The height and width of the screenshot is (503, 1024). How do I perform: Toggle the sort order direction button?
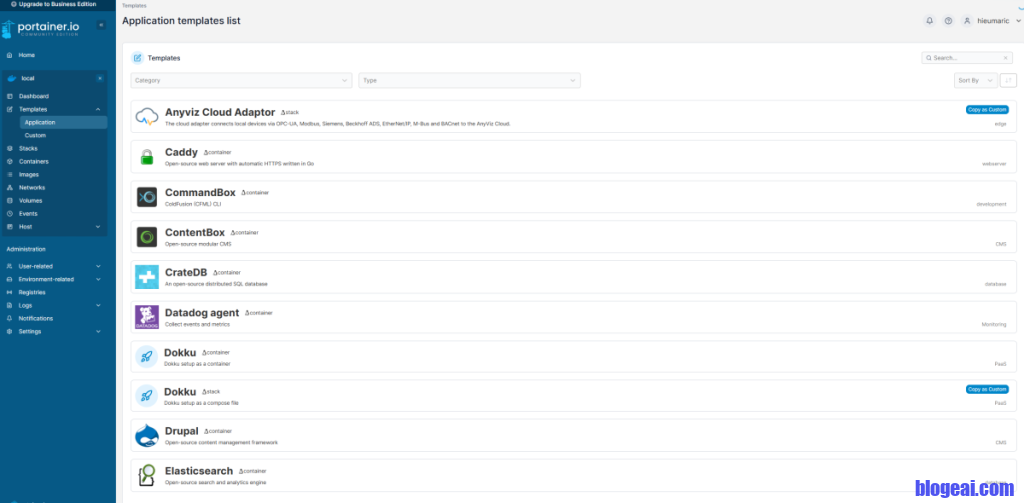[x=1009, y=80]
